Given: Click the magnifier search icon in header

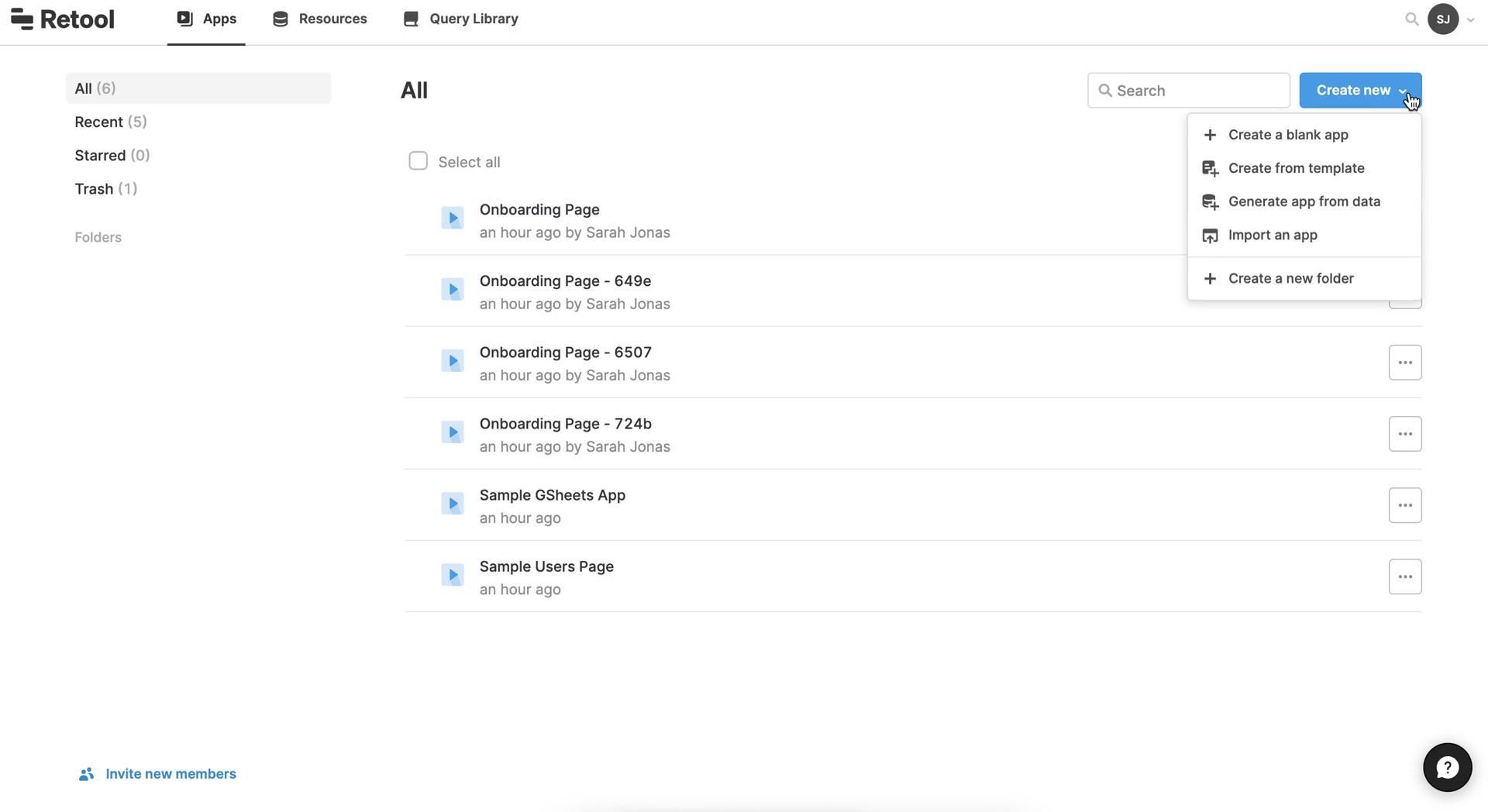Looking at the screenshot, I should pos(1411,19).
